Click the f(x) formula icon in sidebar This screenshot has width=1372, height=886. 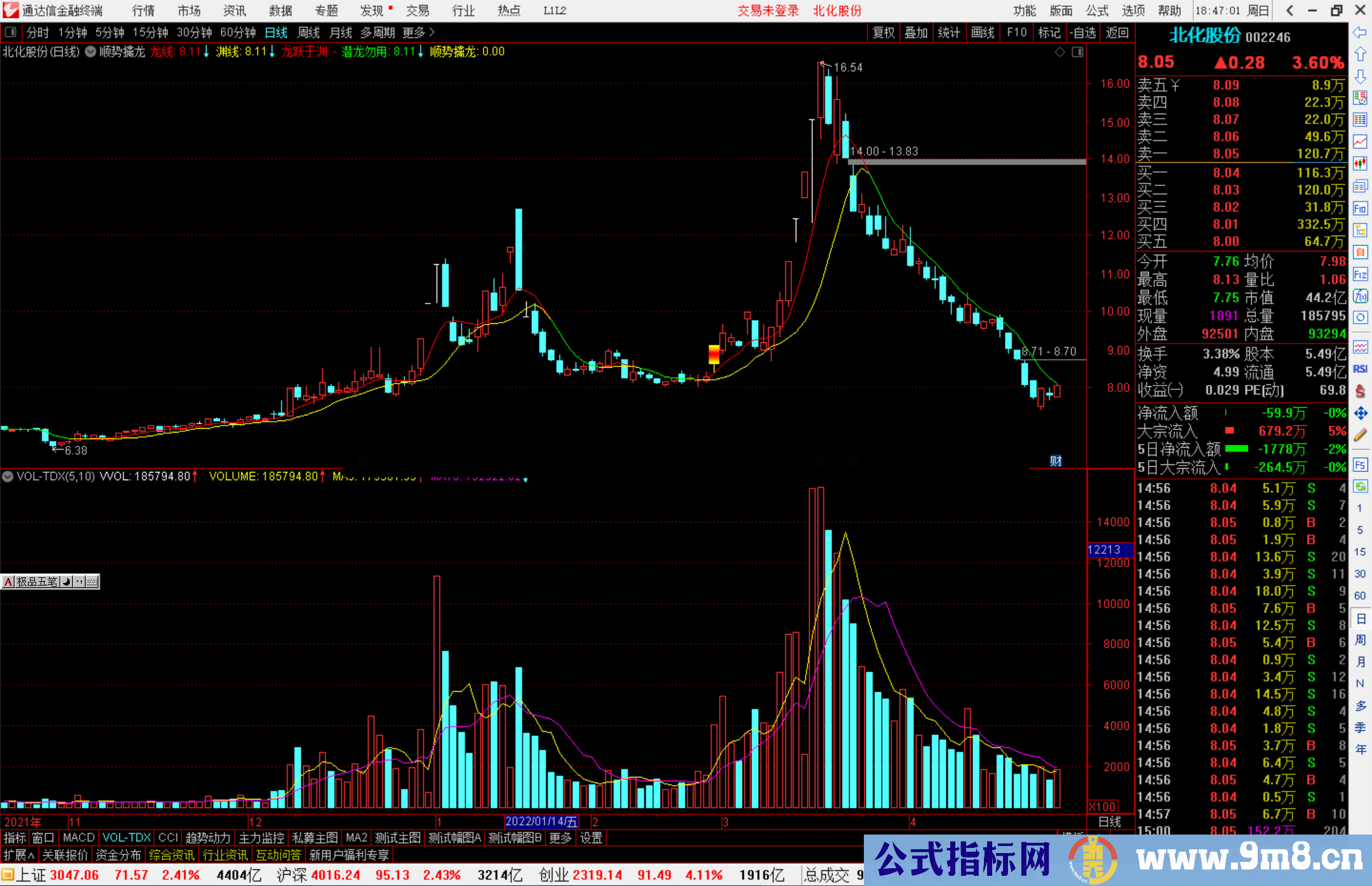point(1360,296)
